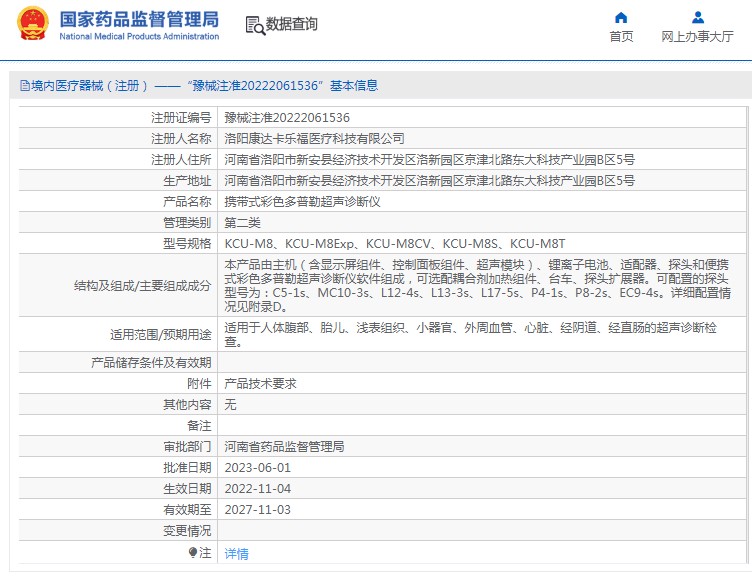The height and width of the screenshot is (581, 752).
Task: Select approval department 河南省药品监督管理局
Action: click(x=284, y=447)
